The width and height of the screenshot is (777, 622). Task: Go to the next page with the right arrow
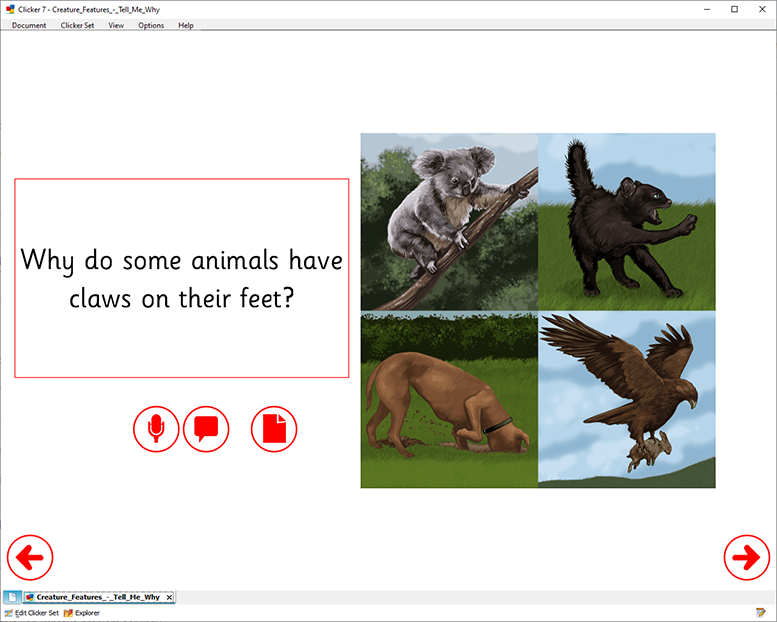point(746,557)
